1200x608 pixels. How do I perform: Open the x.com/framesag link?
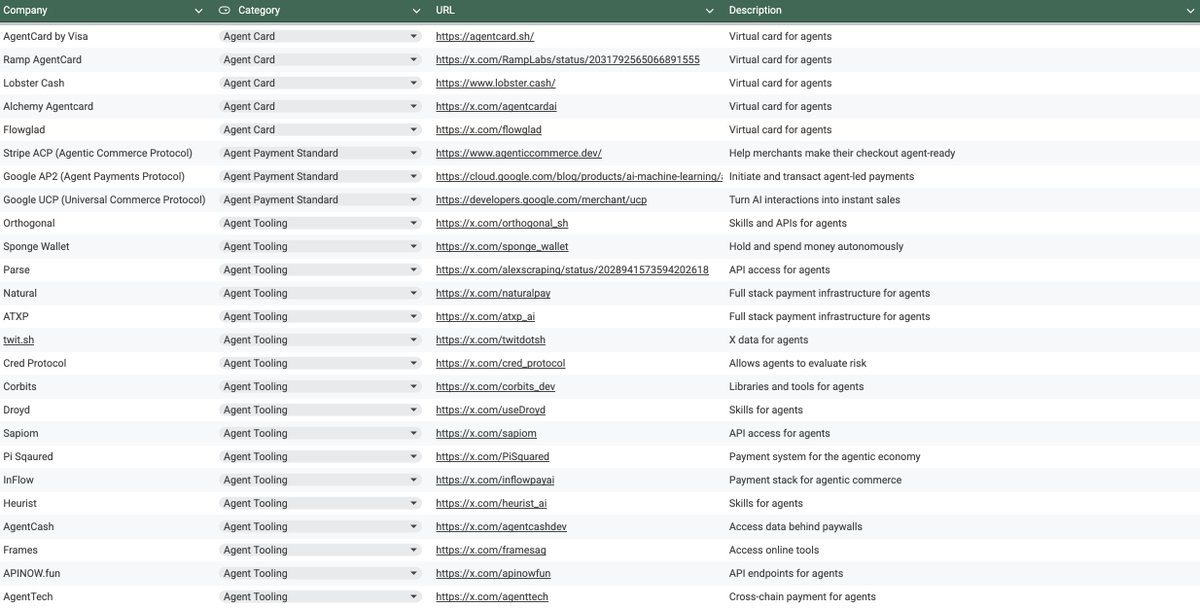click(x=491, y=550)
